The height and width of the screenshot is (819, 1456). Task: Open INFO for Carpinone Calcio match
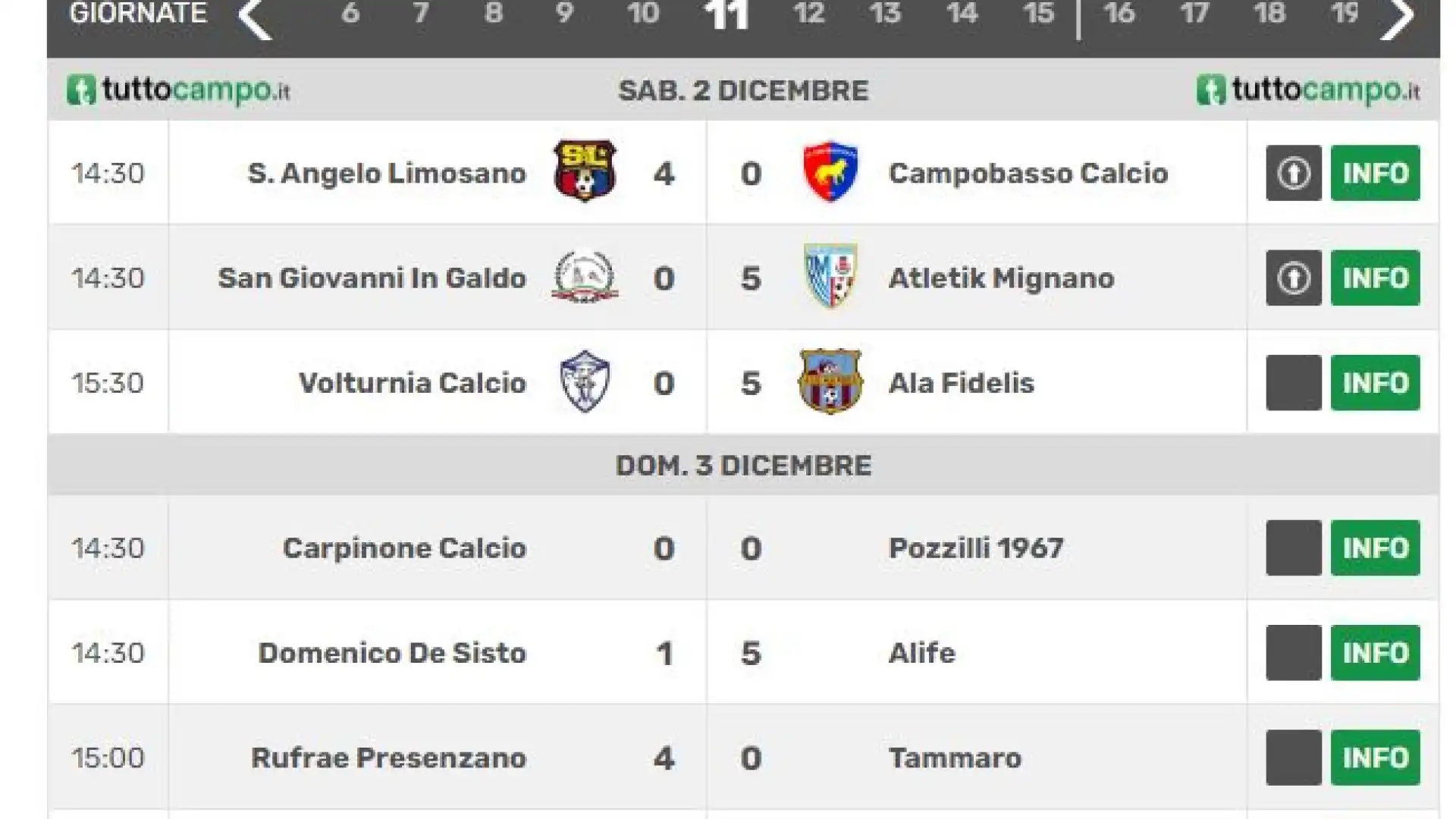click(1375, 548)
